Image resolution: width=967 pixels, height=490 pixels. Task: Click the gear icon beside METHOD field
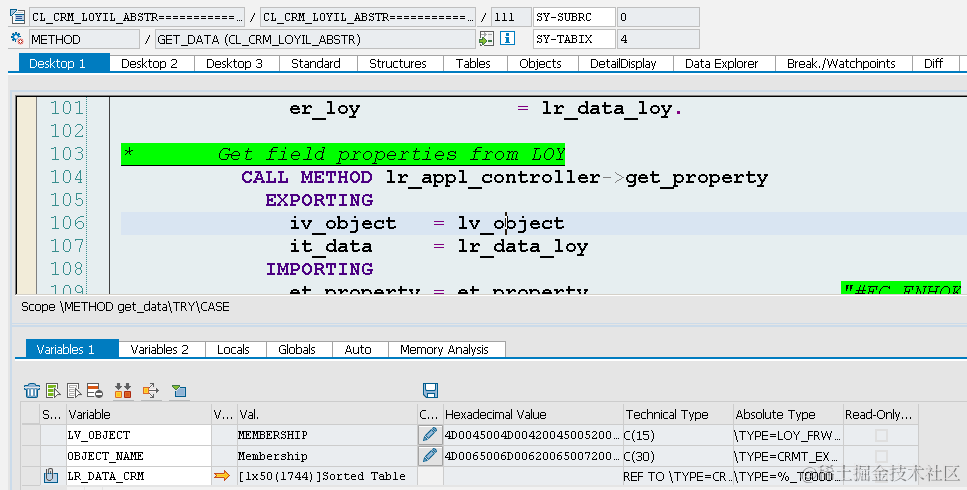point(17,39)
